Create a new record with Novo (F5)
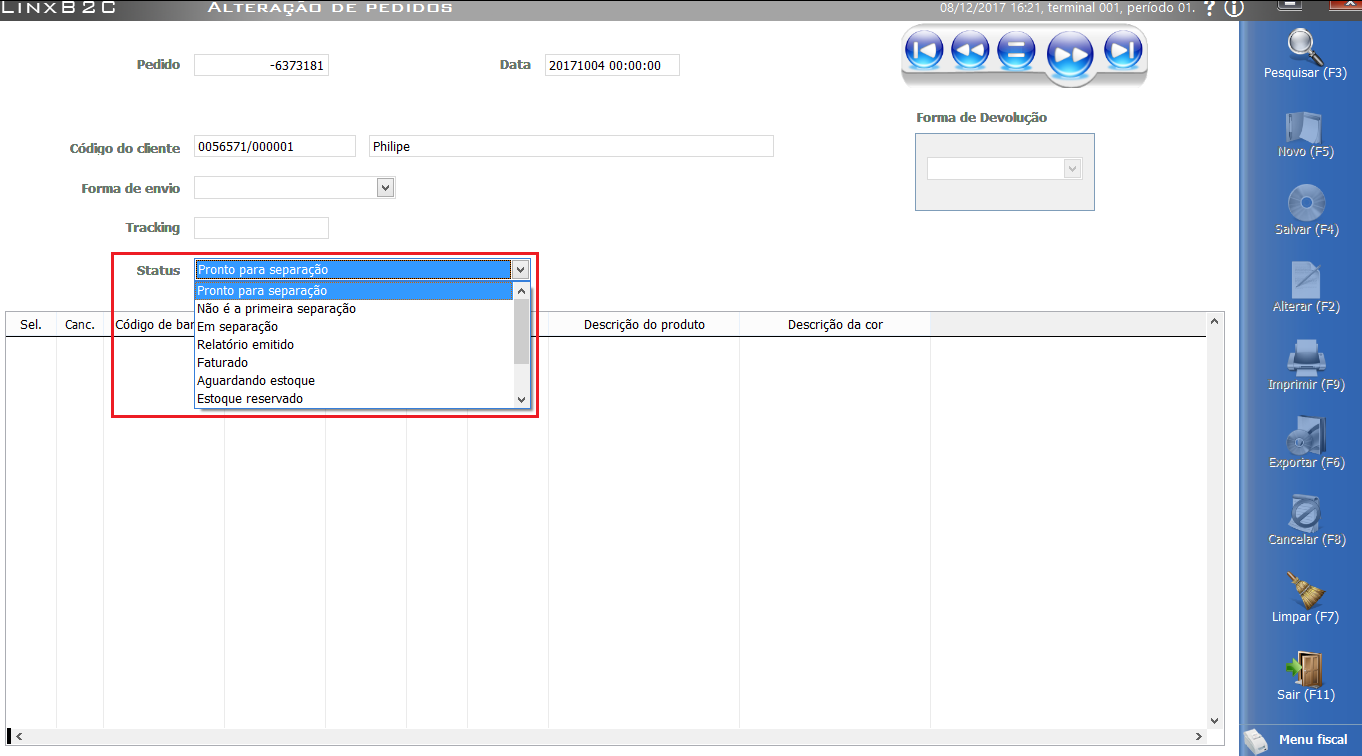This screenshot has width=1362, height=756. [1305, 133]
